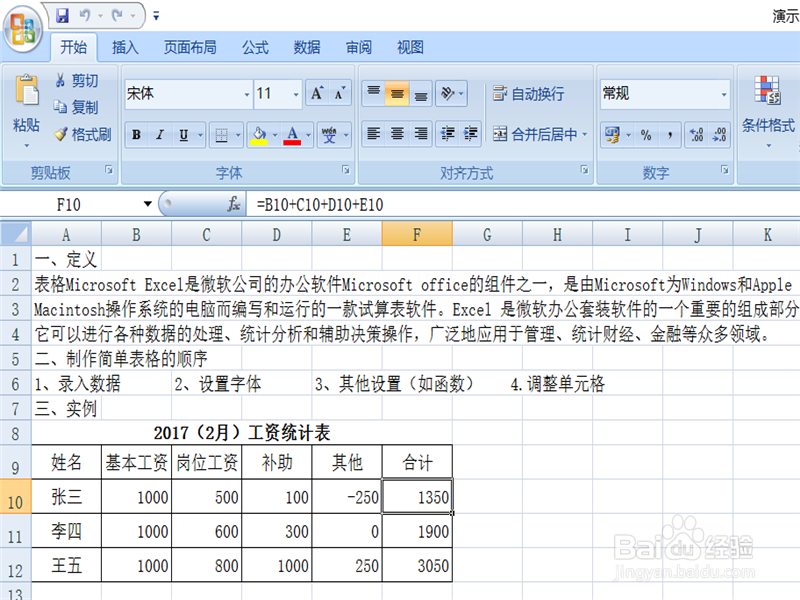Switch to the 插入 tab
This screenshot has width=800, height=600.
pos(125,47)
